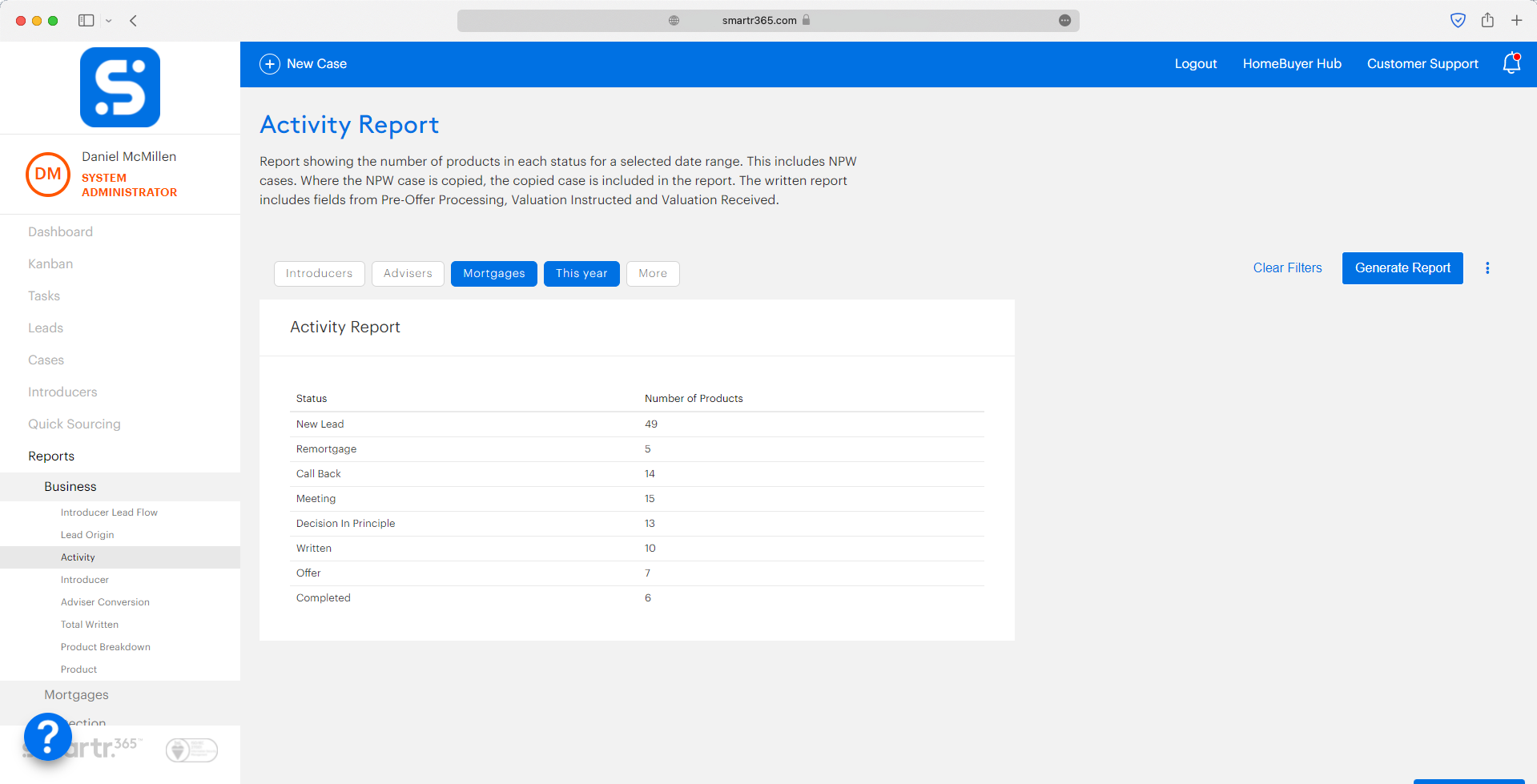Click the Remortgage row
Viewport: 1537px width, 784px height.
point(637,449)
